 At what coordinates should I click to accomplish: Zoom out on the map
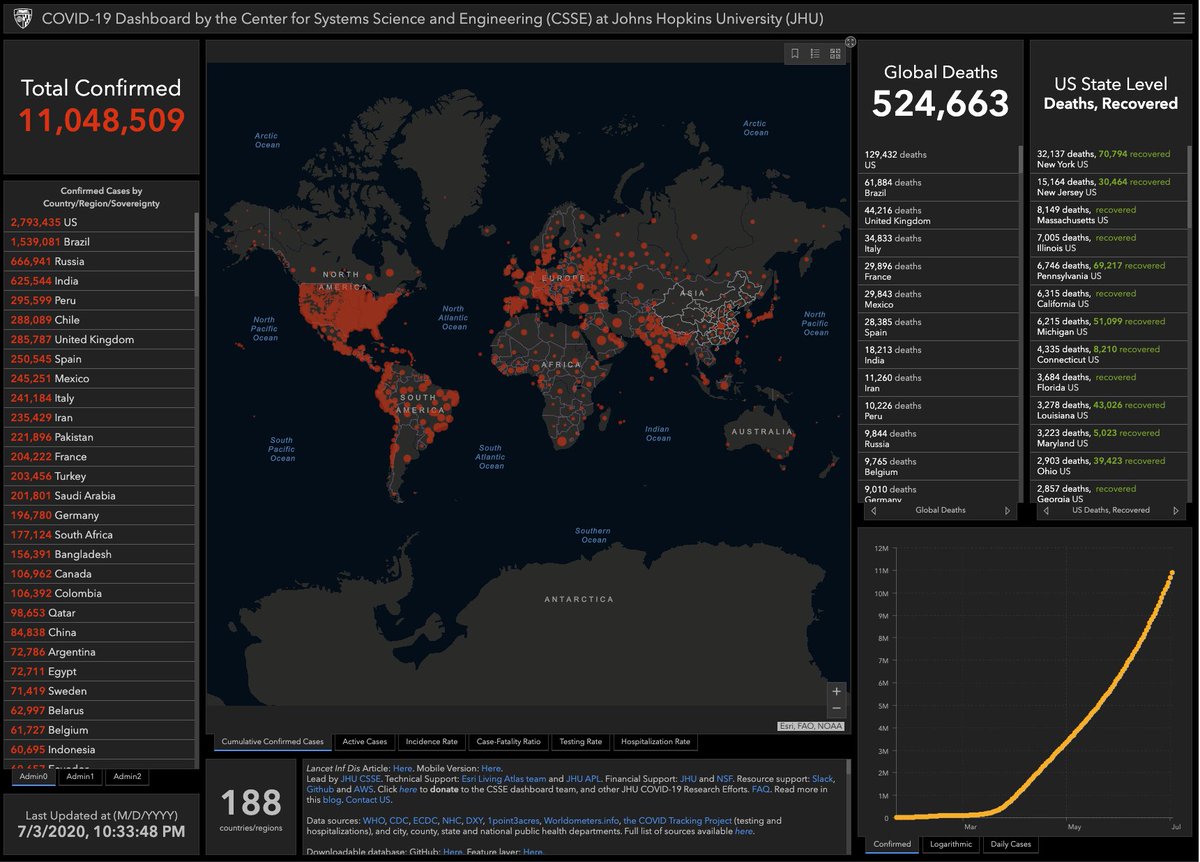(x=836, y=708)
